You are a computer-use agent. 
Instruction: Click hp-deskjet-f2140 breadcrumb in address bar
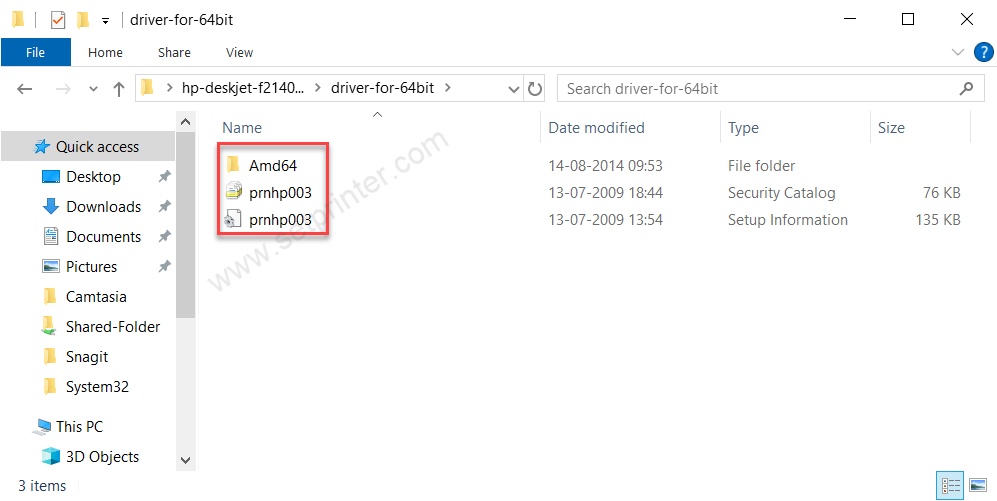tap(244, 88)
